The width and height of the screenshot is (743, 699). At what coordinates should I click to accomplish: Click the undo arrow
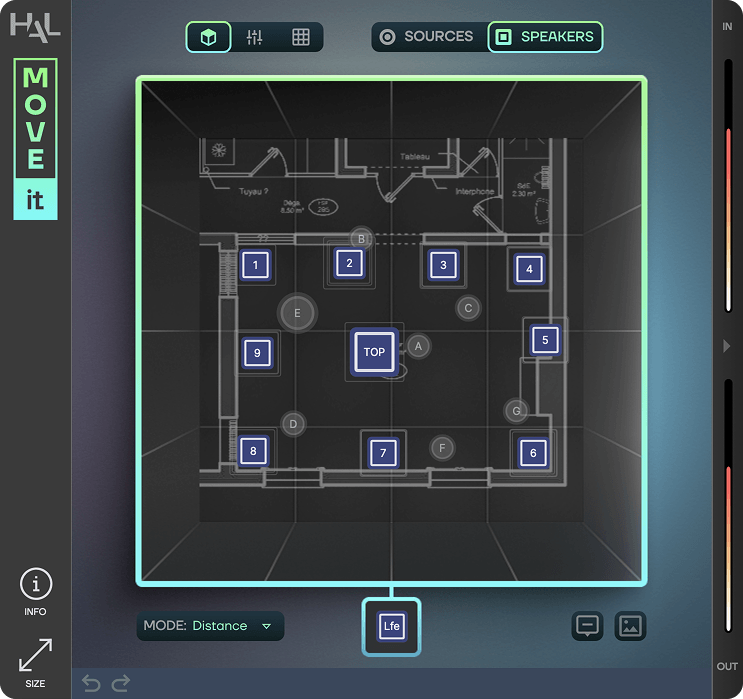pyautogui.click(x=91, y=683)
